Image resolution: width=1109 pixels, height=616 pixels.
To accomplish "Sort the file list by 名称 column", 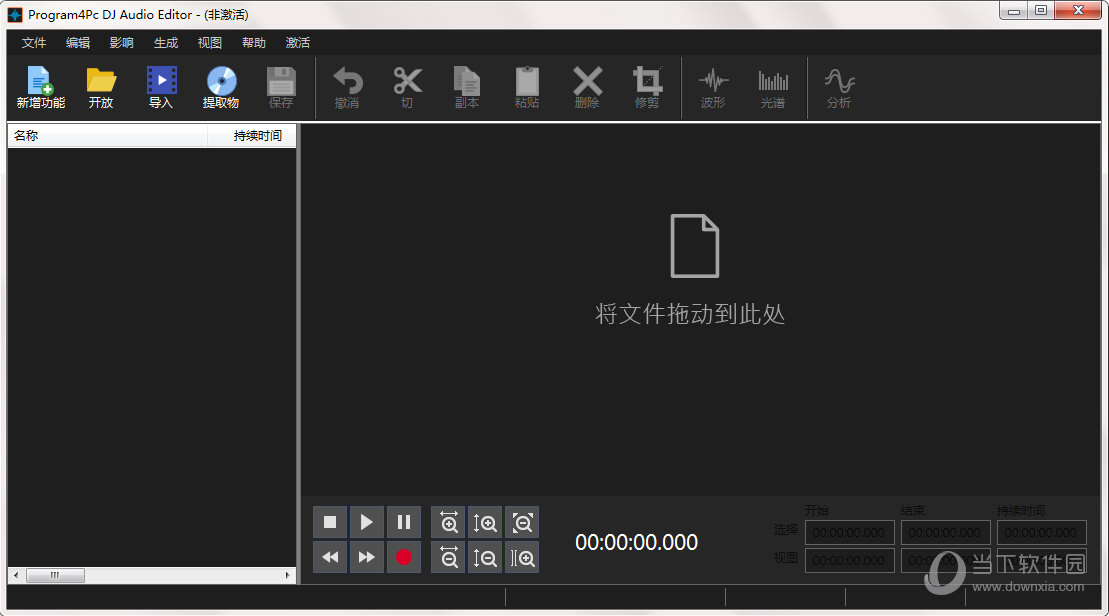I will (108, 135).
